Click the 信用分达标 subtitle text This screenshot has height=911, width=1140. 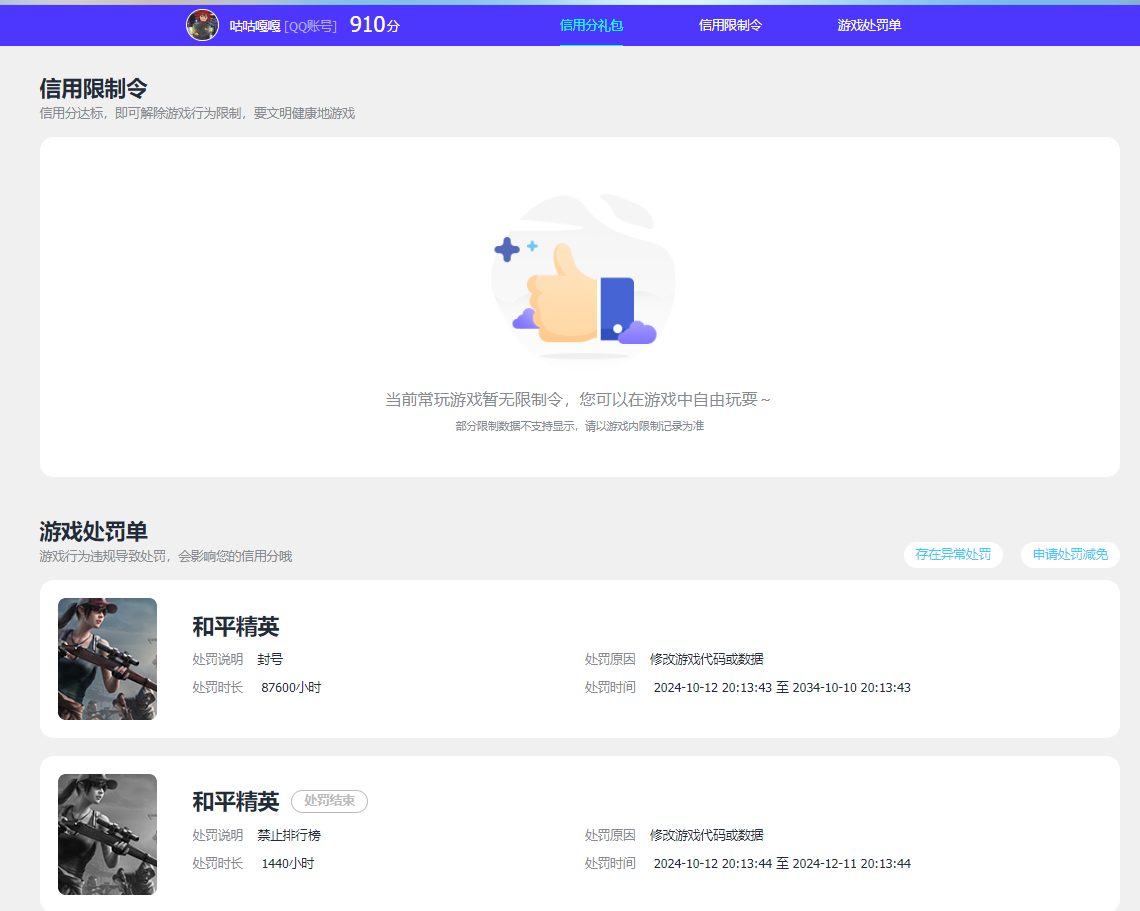(x=197, y=113)
